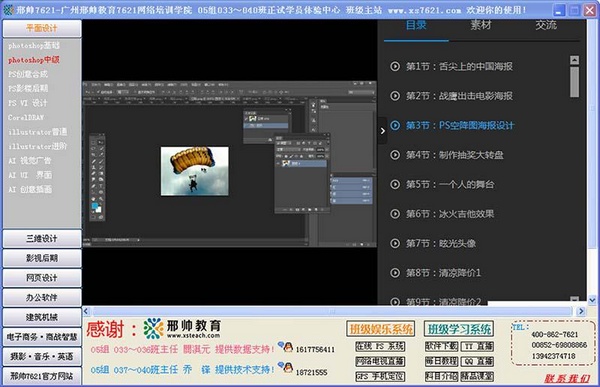This screenshot has width=600, height=387.
Task: Click the horizontal scrollbar's right arrow
Action: (x=581, y=311)
